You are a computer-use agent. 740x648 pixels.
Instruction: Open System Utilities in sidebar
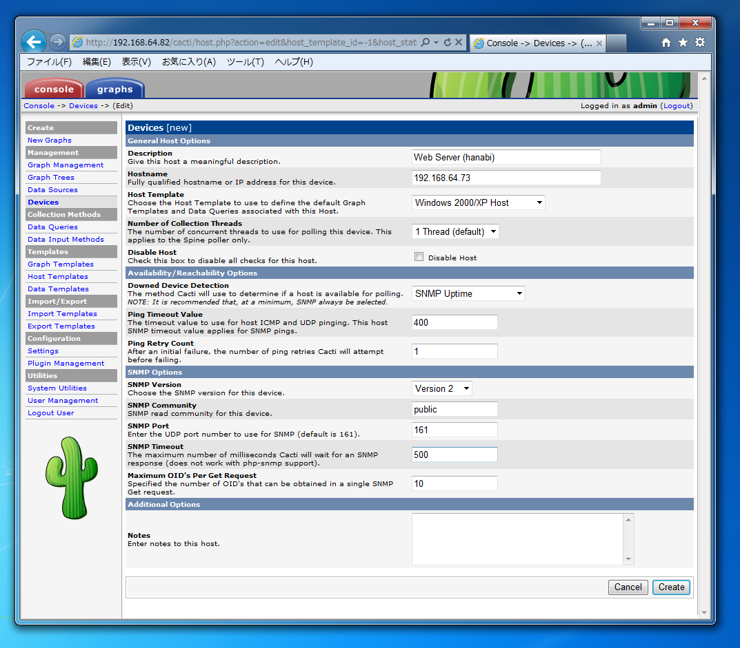pyautogui.click(x=57, y=388)
